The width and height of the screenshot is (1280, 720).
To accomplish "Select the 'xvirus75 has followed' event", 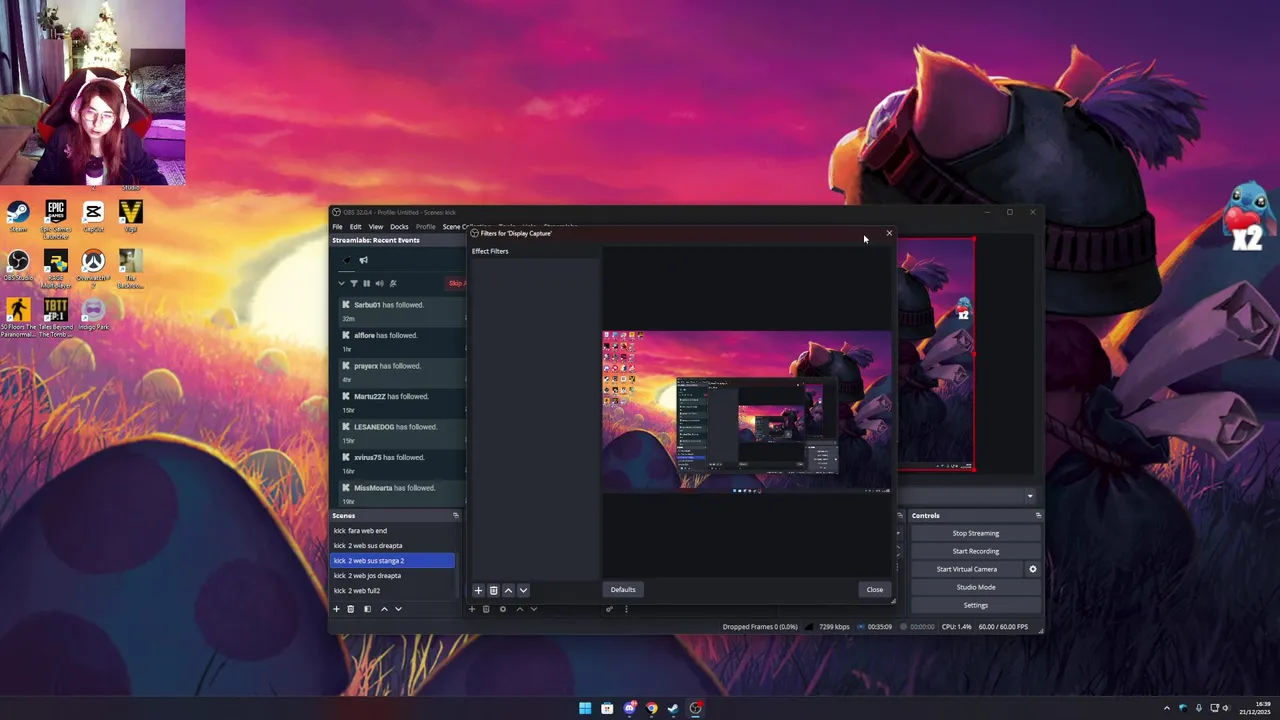I will [400, 464].
